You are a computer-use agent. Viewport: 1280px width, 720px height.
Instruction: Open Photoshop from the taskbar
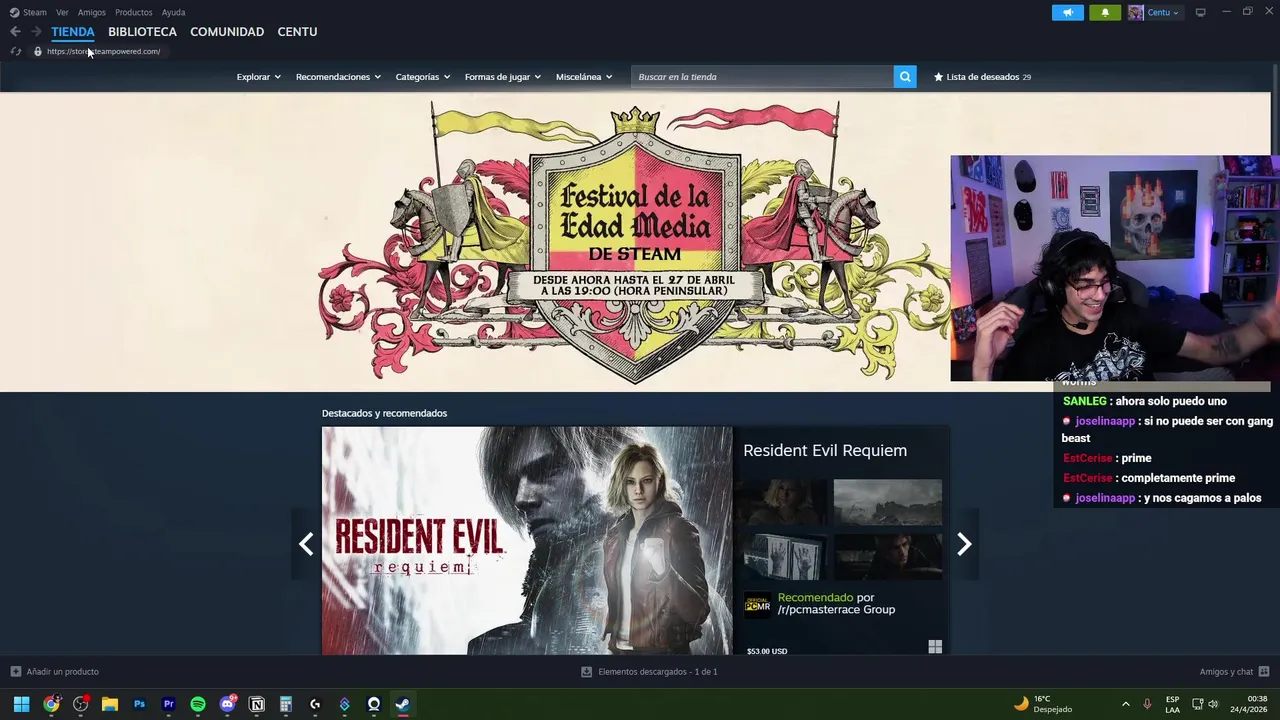point(139,704)
